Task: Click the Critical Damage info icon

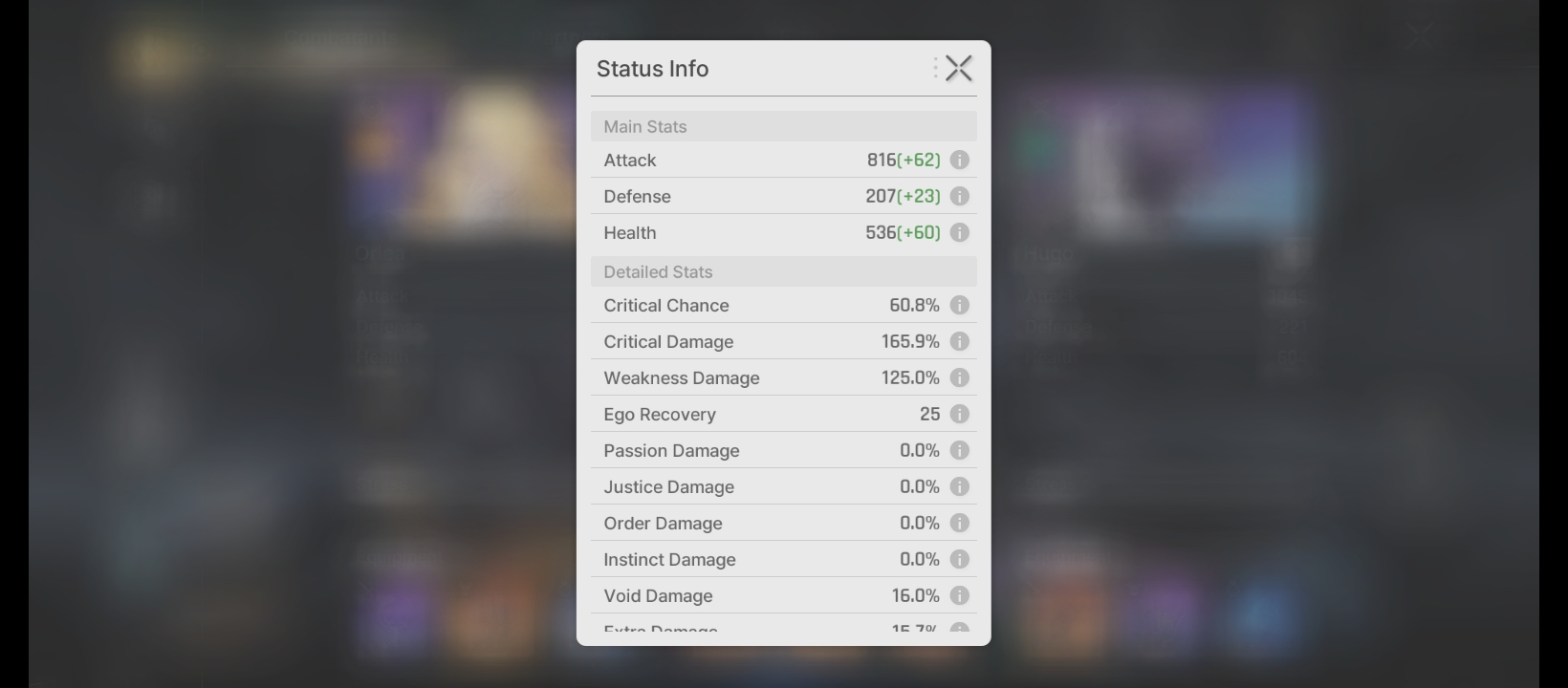Action: [x=959, y=342]
